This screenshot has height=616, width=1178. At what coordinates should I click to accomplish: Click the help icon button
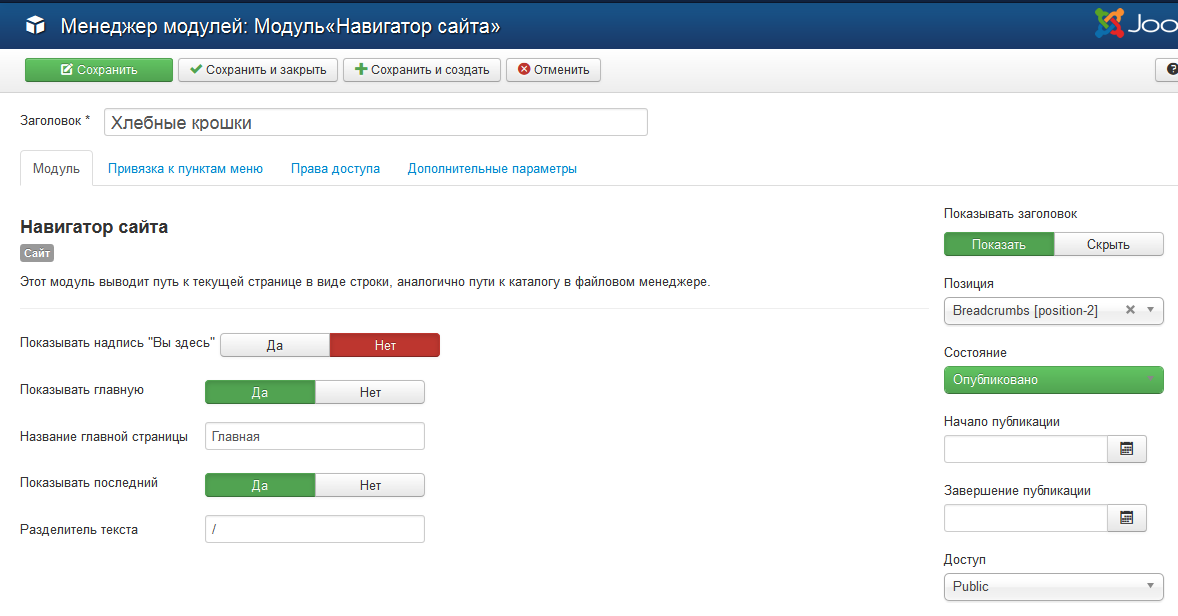(1167, 70)
